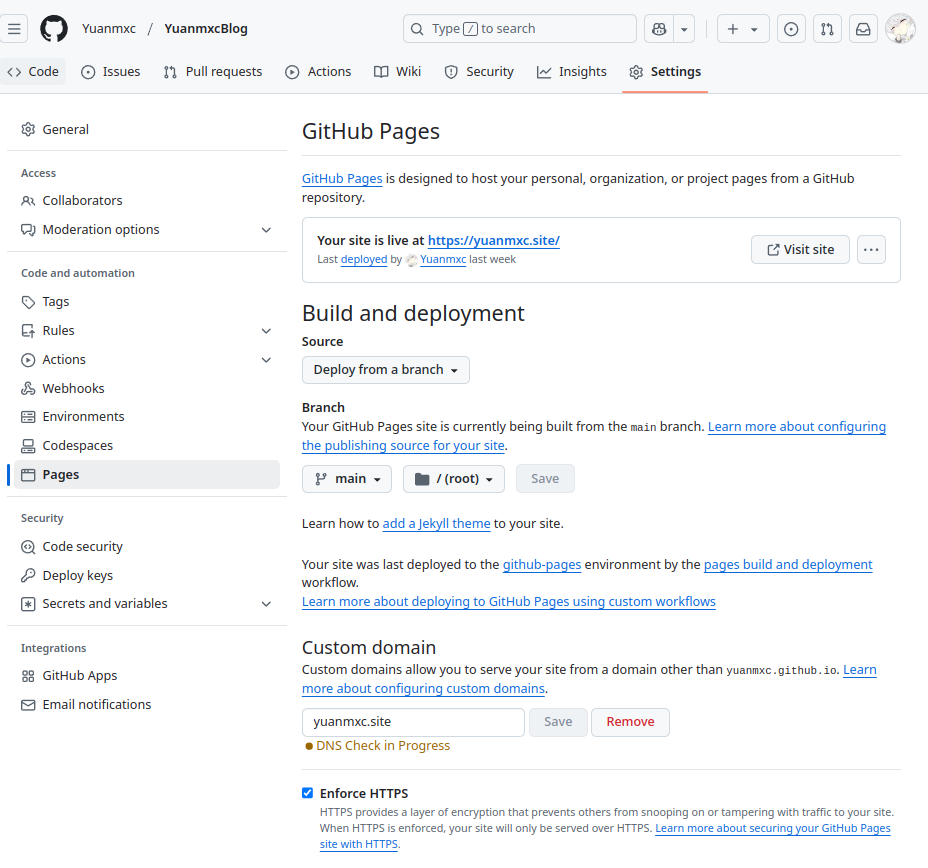
Task: Open Code security settings
Action: click(147, 547)
